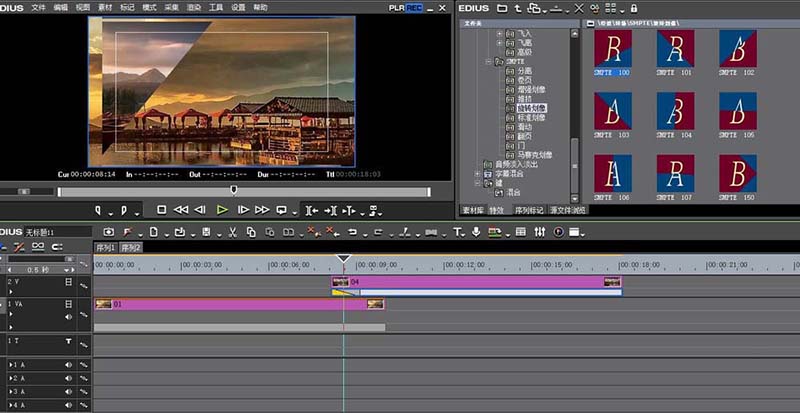Screen dimensions: 800x413
Task: Mute audio on the 1 VA track
Action: click(68, 315)
